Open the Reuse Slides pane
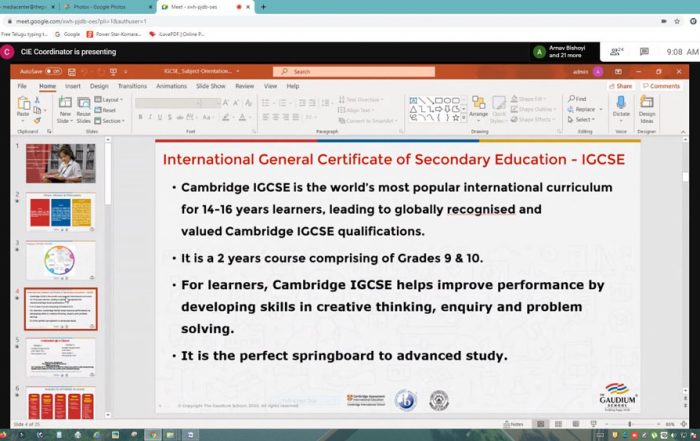 pos(83,109)
